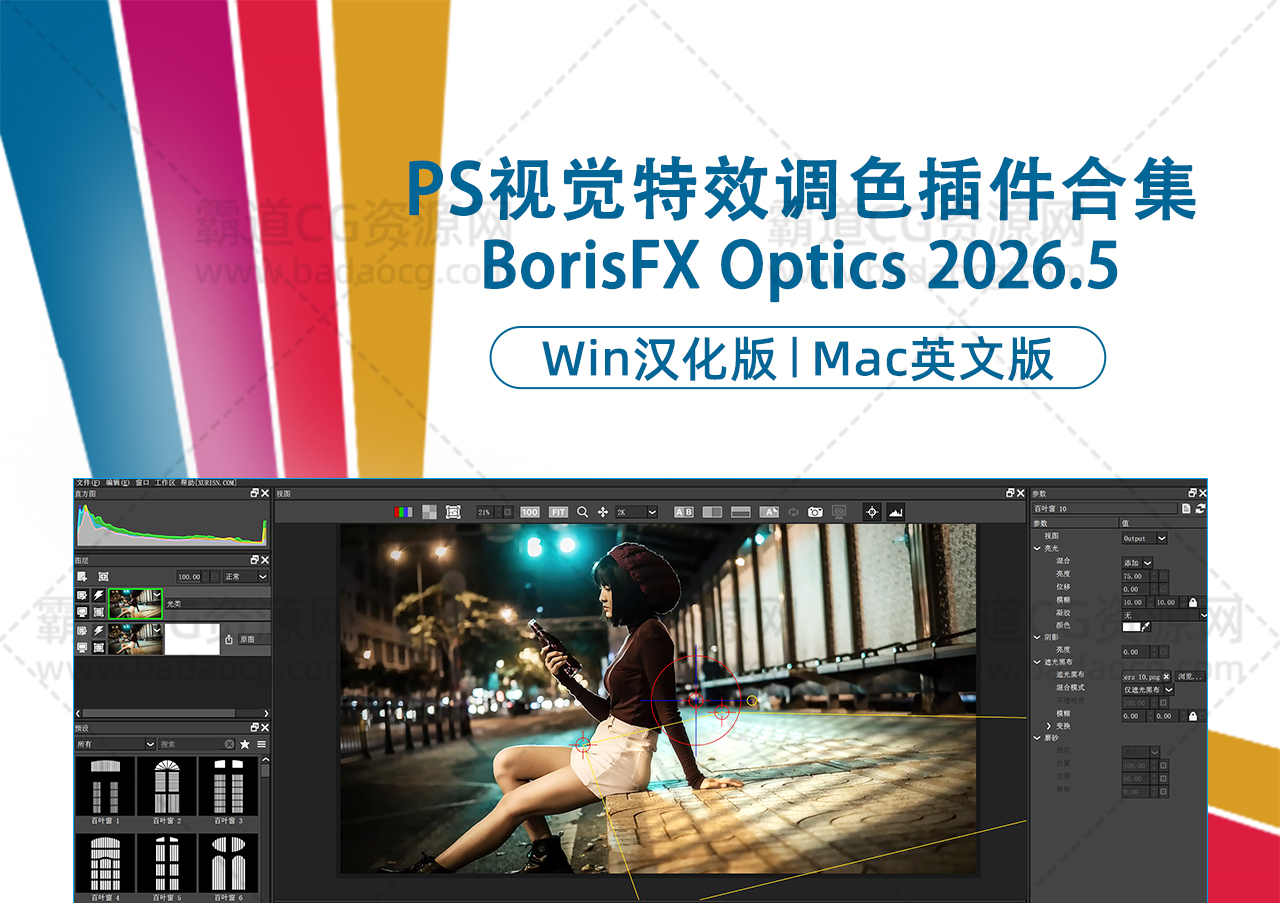Open the 工作区 menu
1280x903 pixels.
pos(165,482)
